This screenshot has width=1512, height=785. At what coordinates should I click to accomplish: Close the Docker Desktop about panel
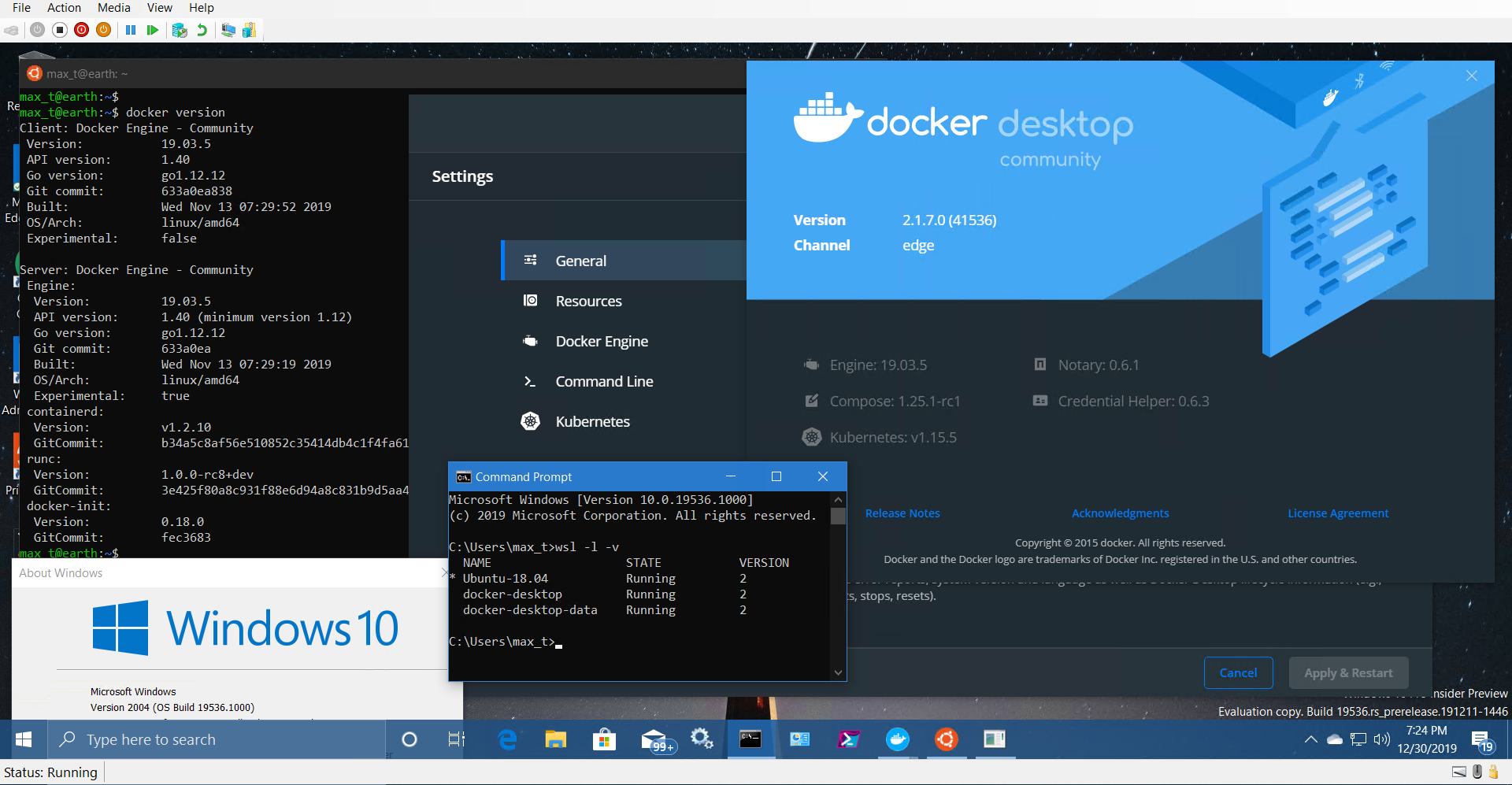click(x=1472, y=76)
